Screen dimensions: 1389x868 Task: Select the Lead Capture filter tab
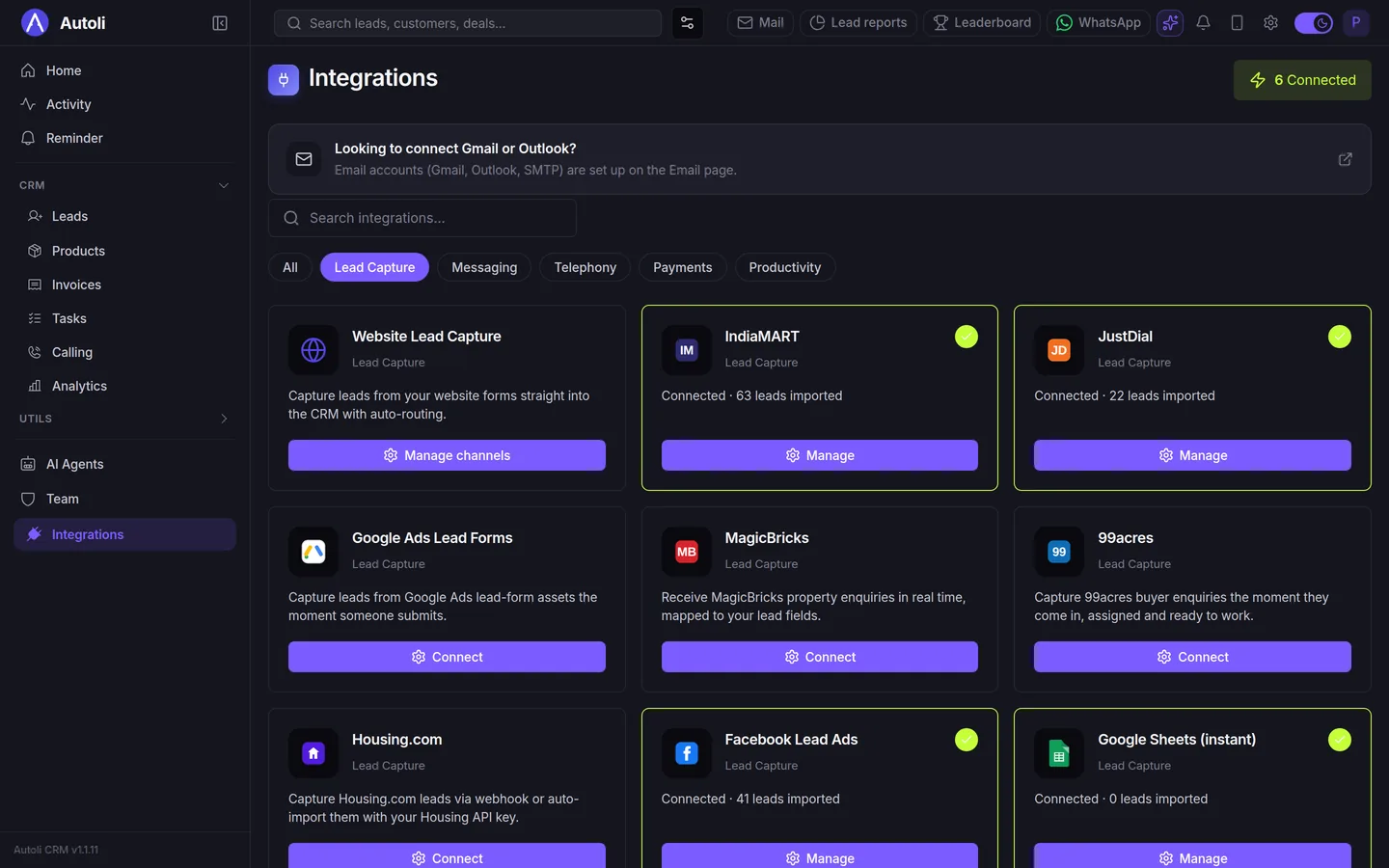click(374, 267)
